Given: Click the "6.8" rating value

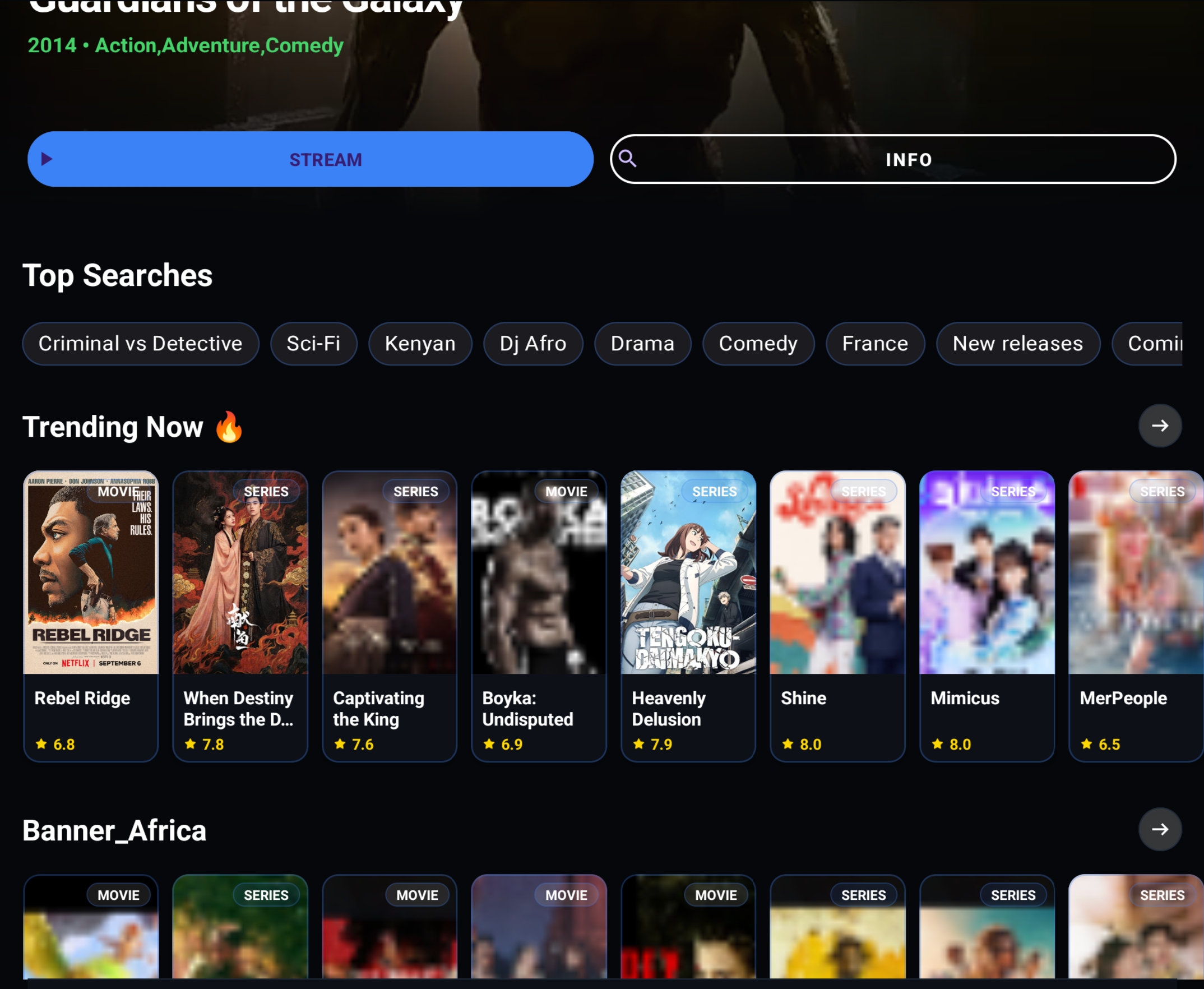Looking at the screenshot, I should 64,745.
